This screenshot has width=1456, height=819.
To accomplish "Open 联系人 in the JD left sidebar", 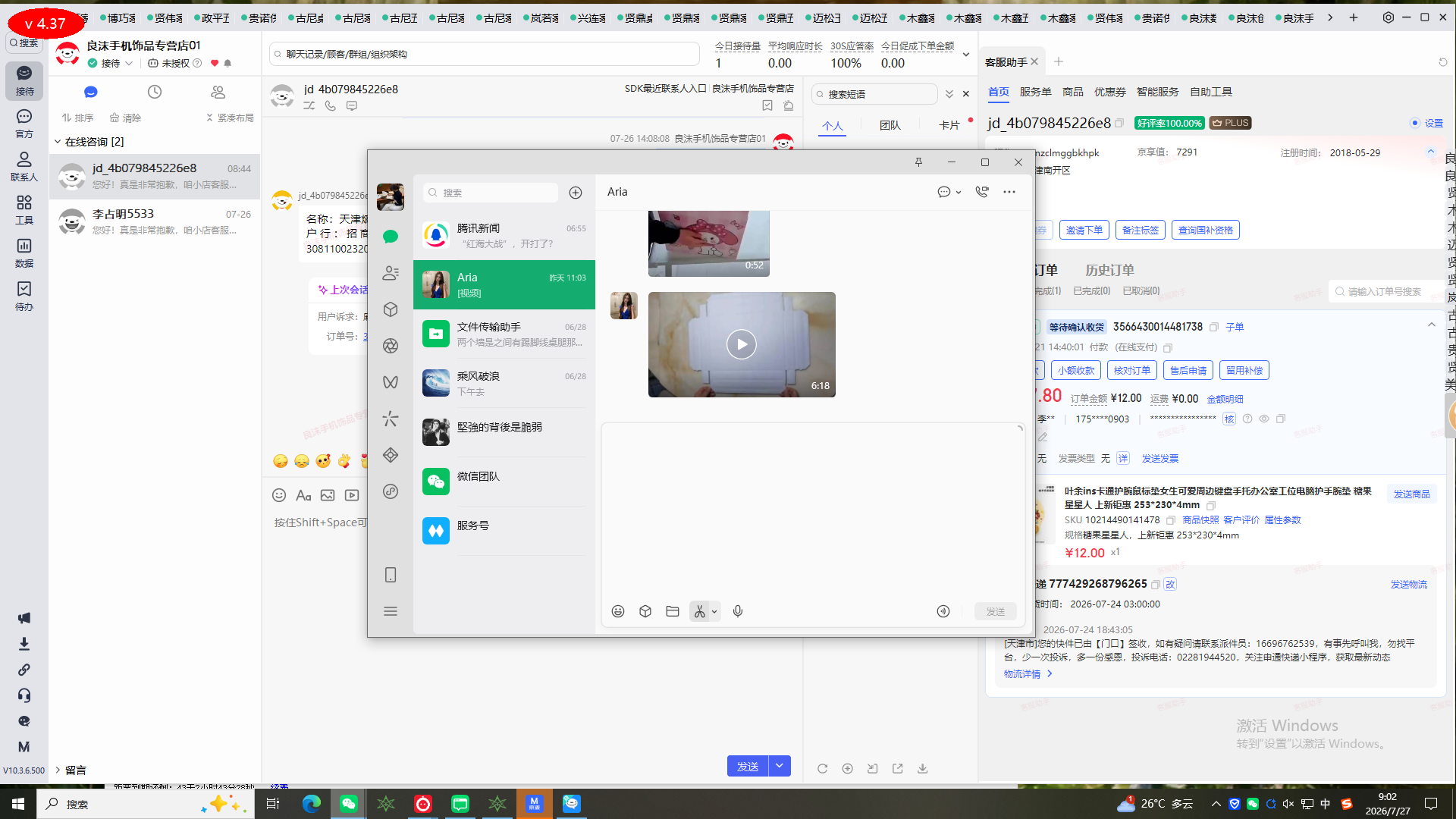I will [x=24, y=166].
